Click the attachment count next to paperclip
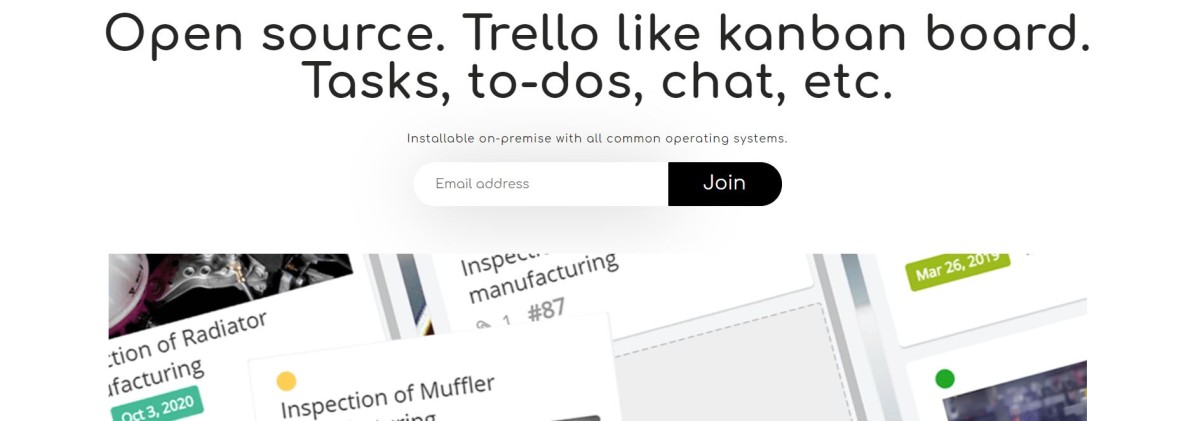Screen dimensions: 1200x421 pos(506,321)
